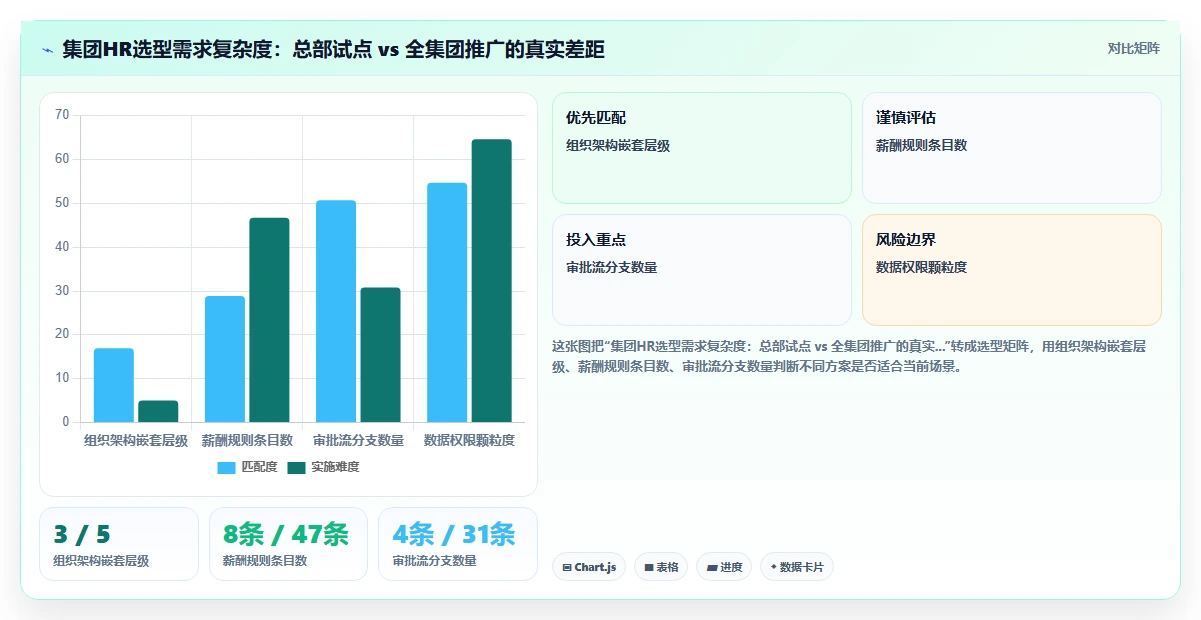Click the 薪酬规则条目数 实施难度 bar

269,320
